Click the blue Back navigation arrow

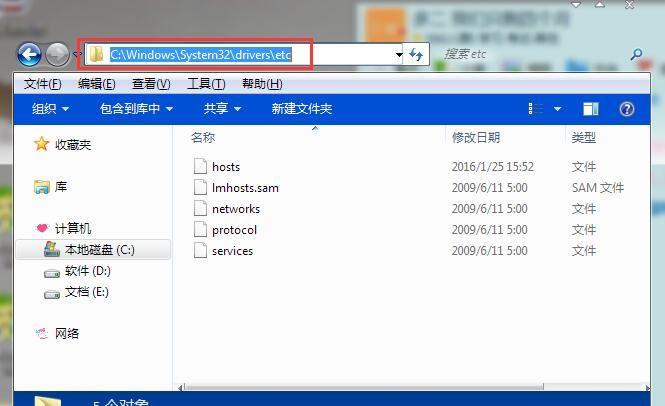(x=29, y=54)
